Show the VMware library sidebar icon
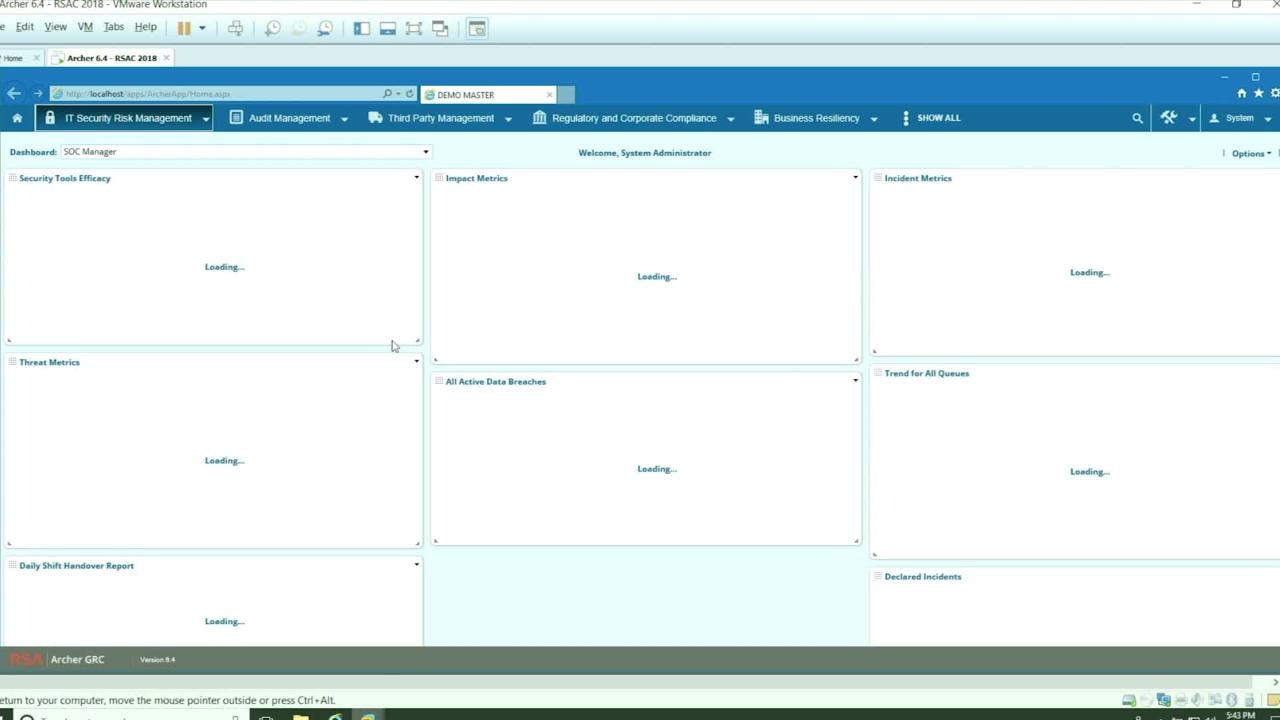Image resolution: width=1280 pixels, height=720 pixels. (x=361, y=28)
